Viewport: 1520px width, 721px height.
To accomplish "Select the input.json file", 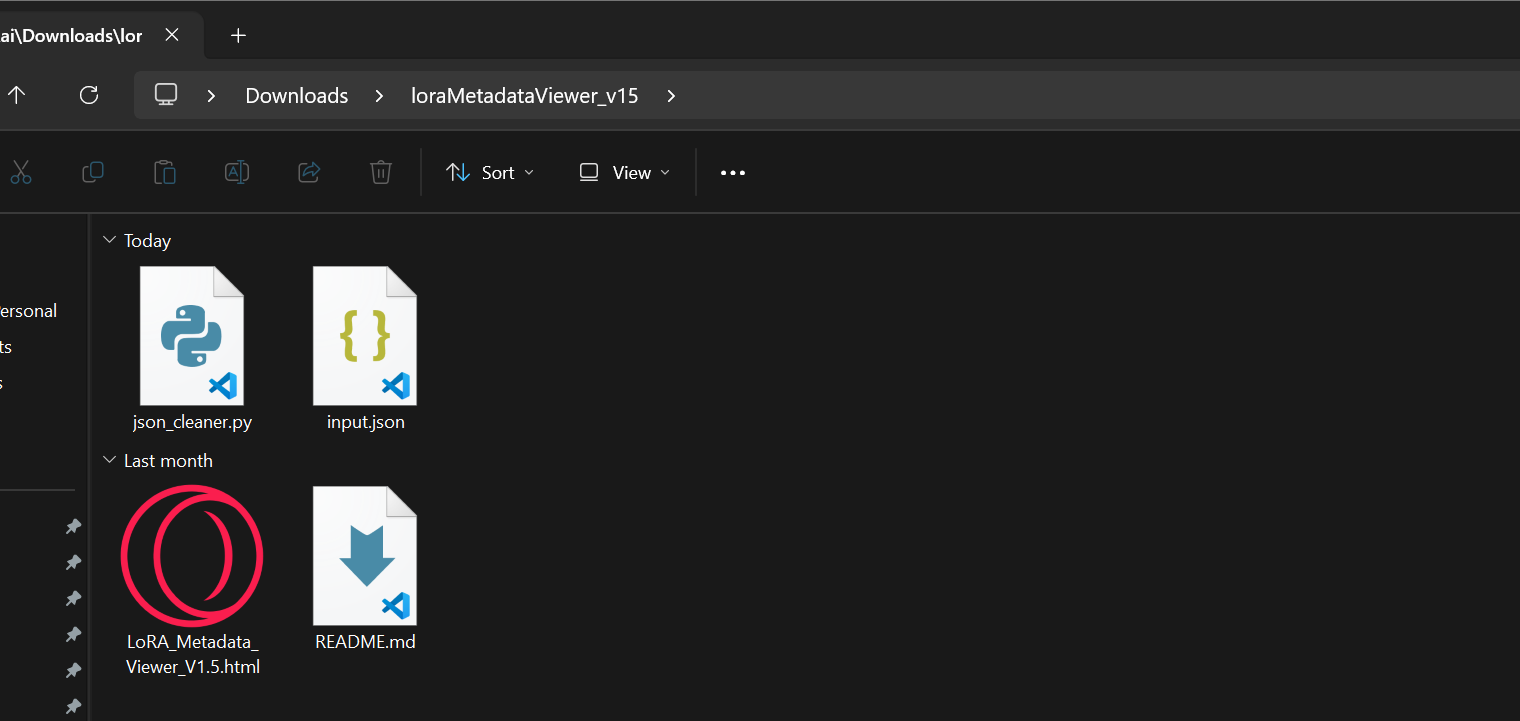I will [366, 349].
